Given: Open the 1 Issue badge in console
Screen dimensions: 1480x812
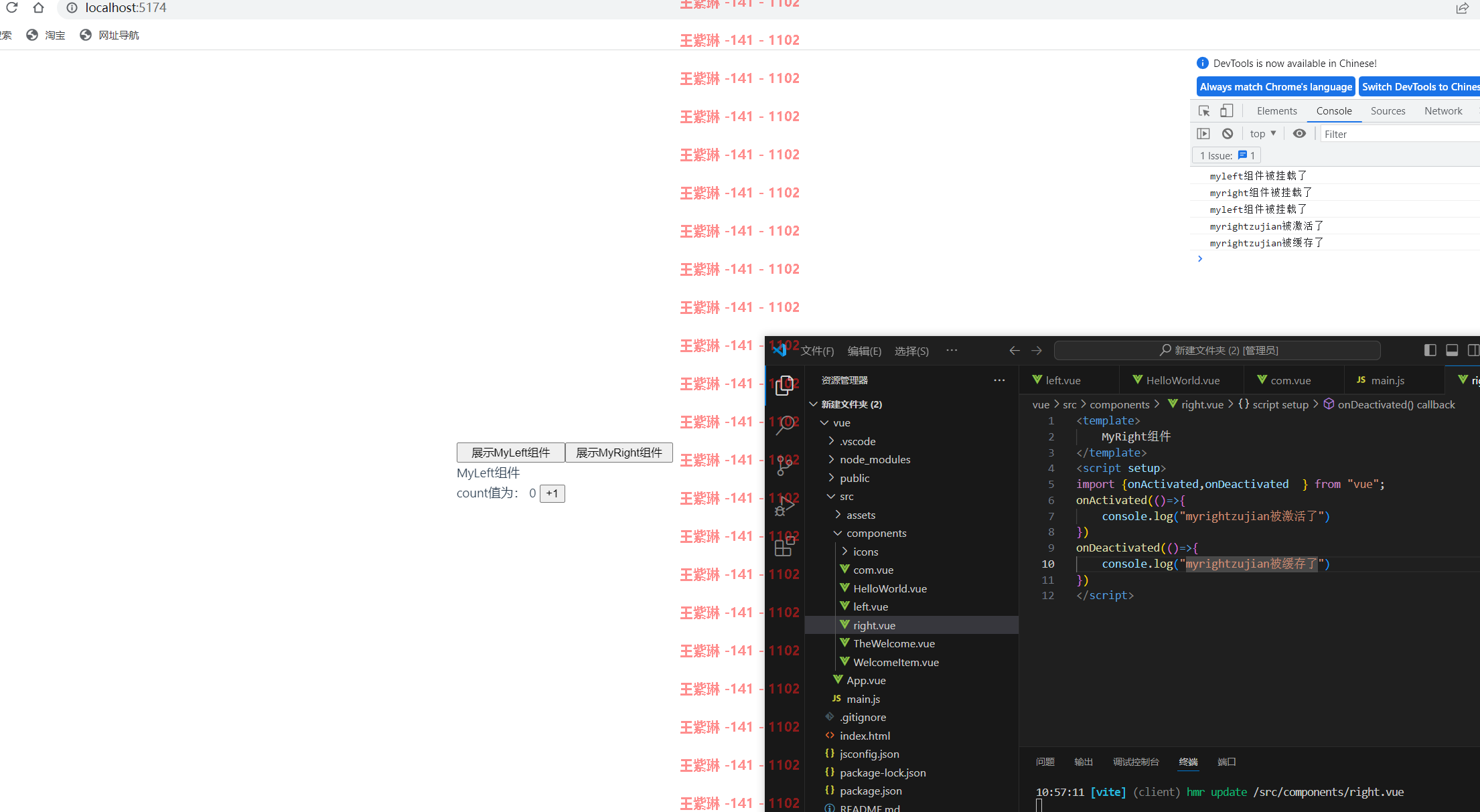Looking at the screenshot, I should [x=1226, y=155].
